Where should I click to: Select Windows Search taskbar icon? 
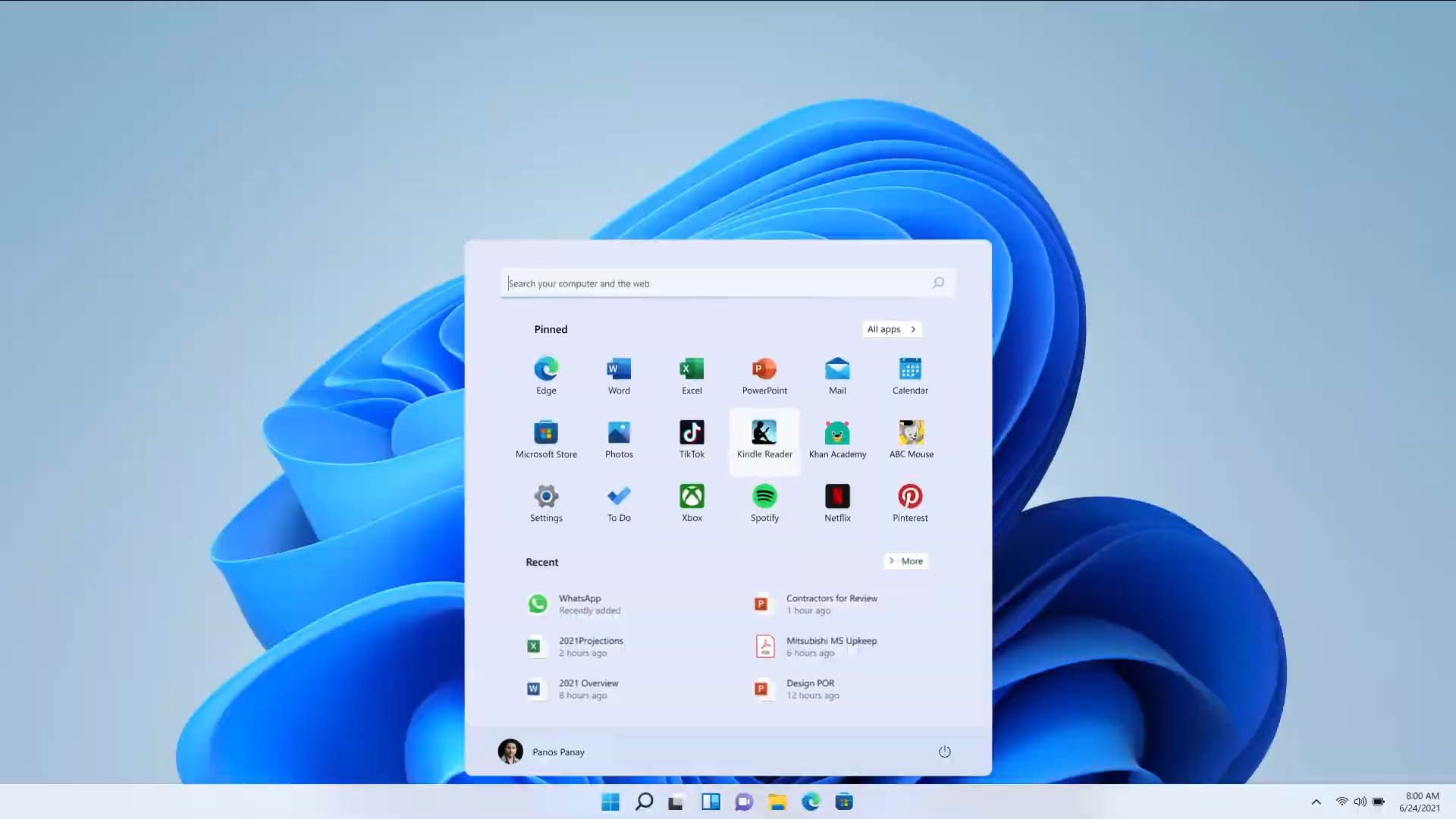pos(644,802)
